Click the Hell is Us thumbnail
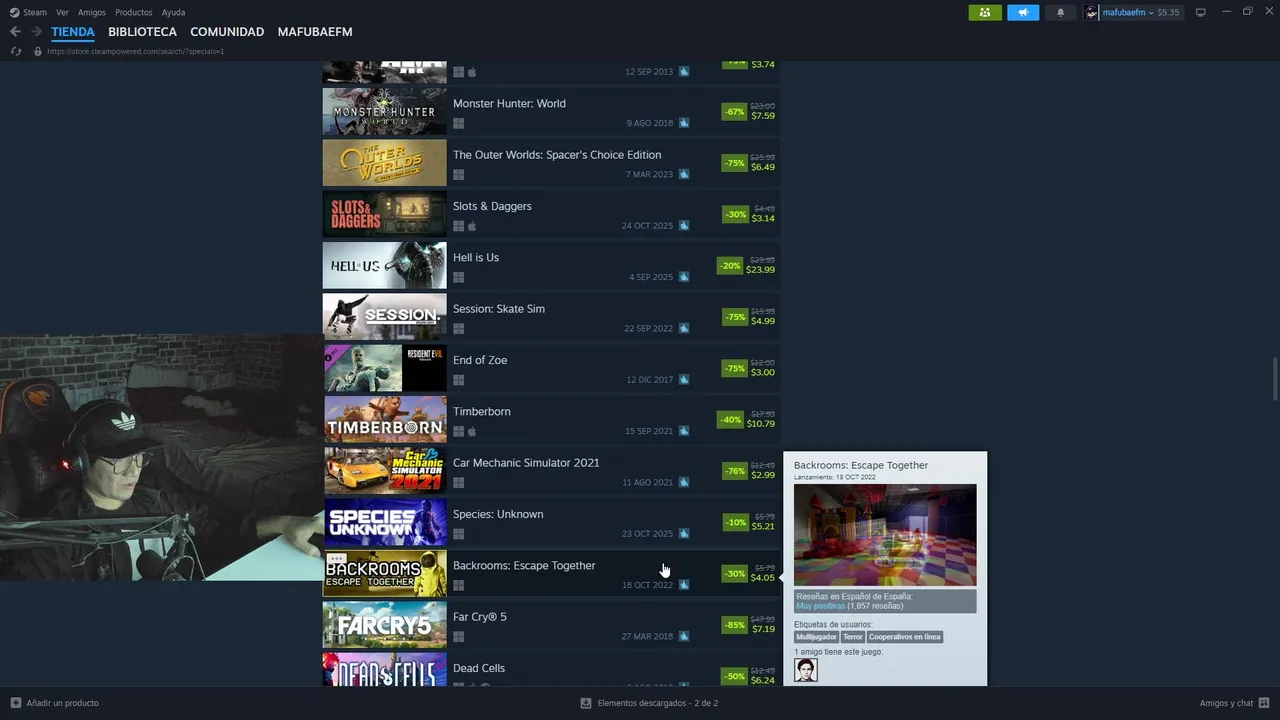 (x=385, y=266)
